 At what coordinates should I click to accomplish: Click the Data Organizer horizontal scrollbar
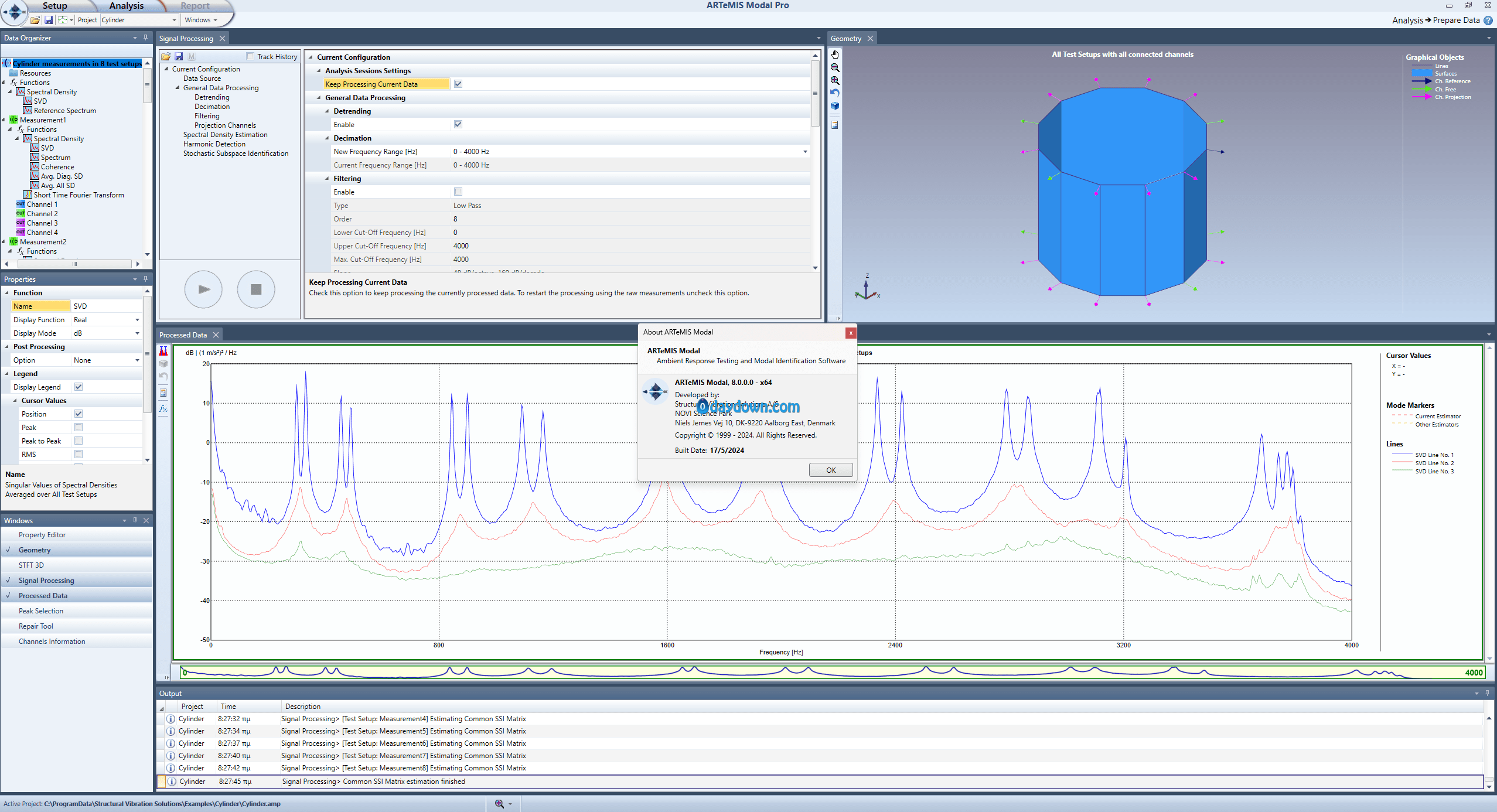pyautogui.click(x=74, y=264)
